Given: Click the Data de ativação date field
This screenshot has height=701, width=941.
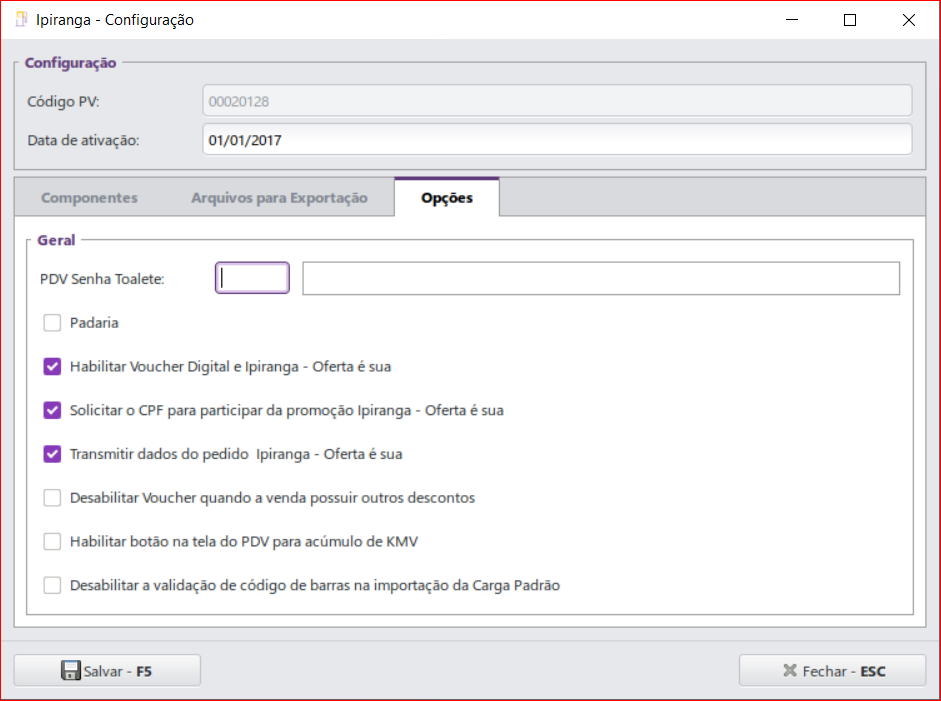Looking at the screenshot, I should 557,139.
